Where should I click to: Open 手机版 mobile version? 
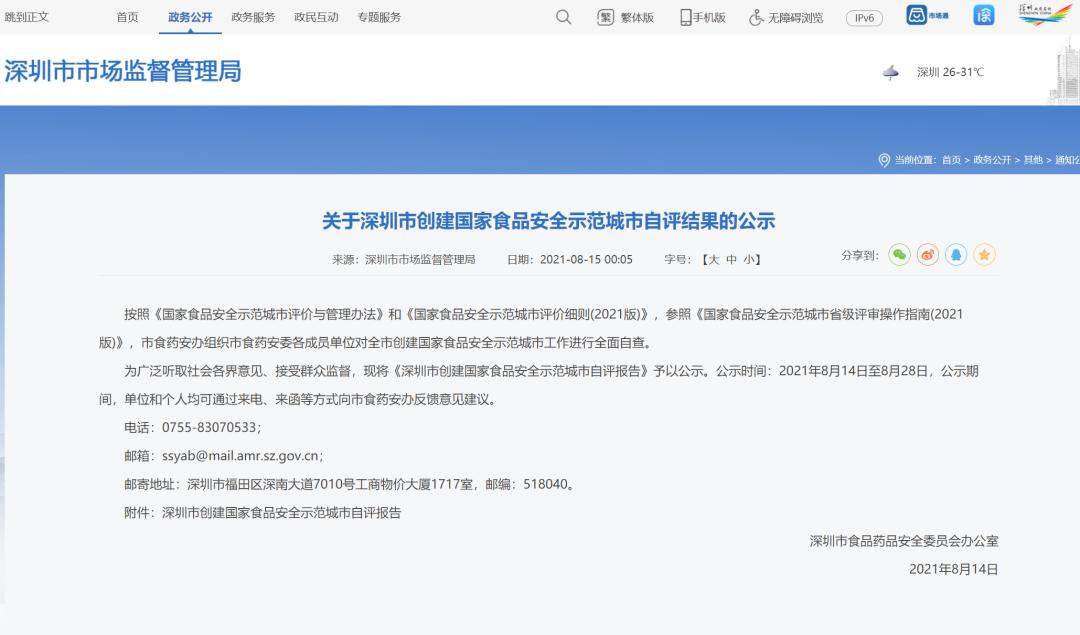[702, 17]
